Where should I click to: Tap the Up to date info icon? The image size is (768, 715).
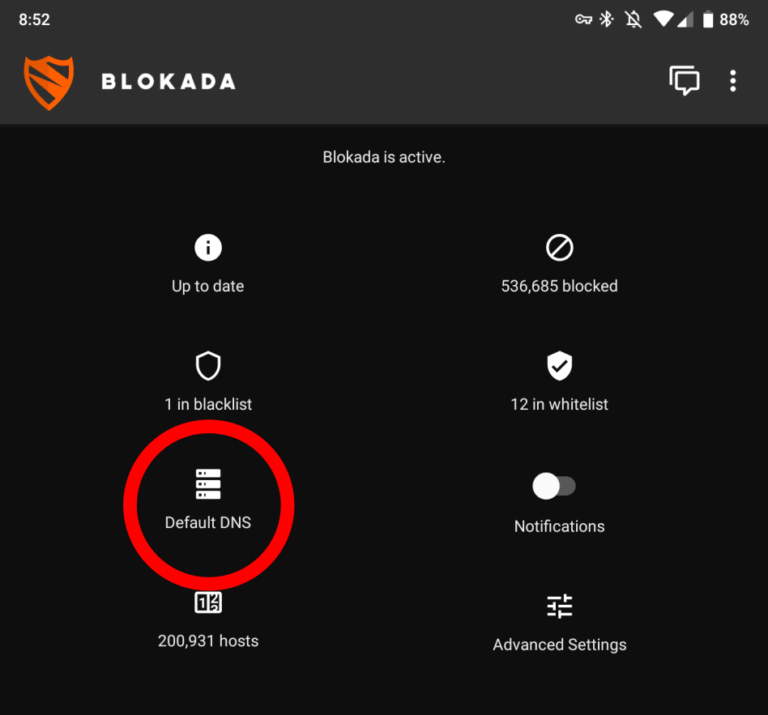point(208,248)
